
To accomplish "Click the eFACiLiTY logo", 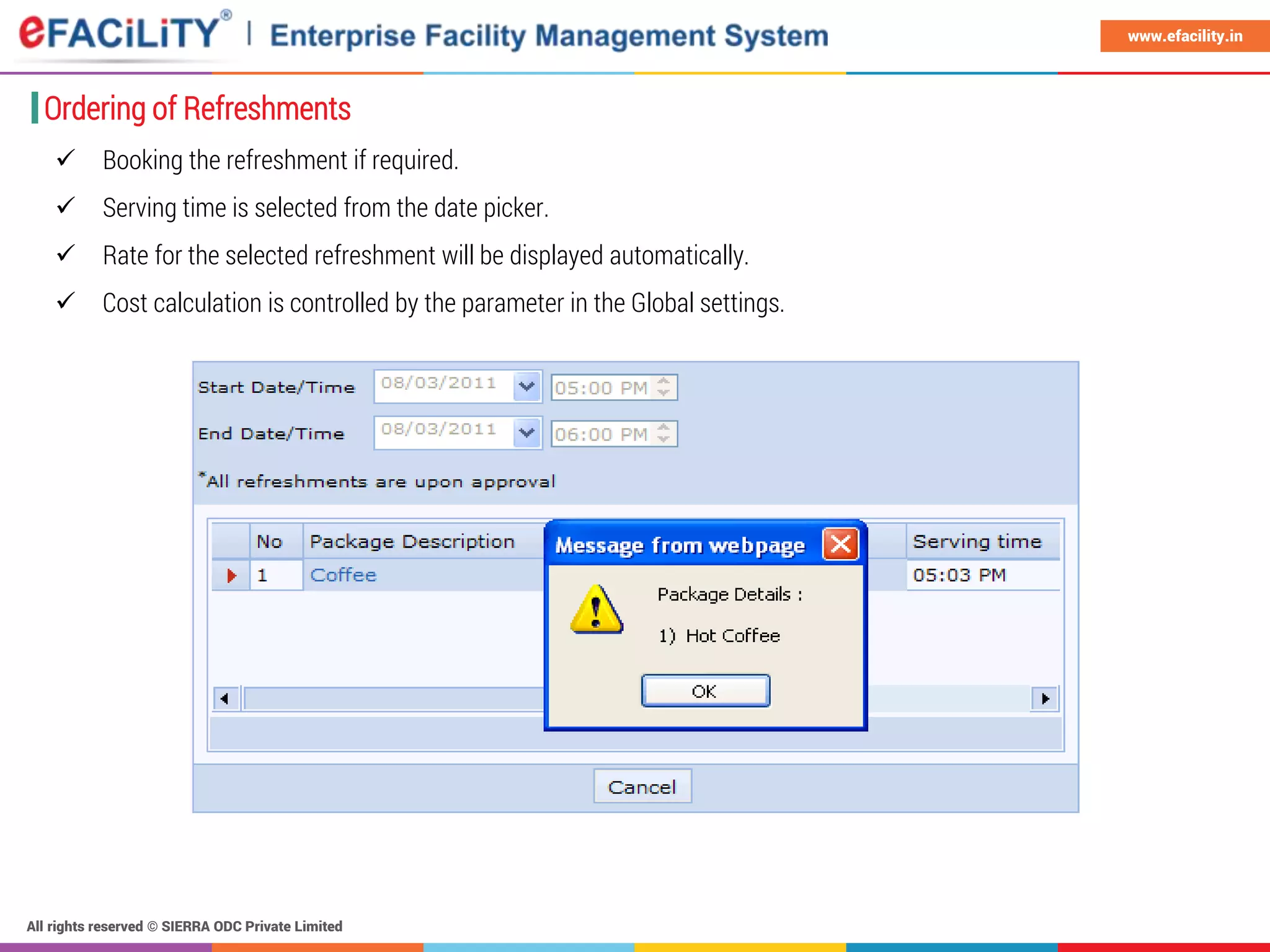I will [122, 34].
